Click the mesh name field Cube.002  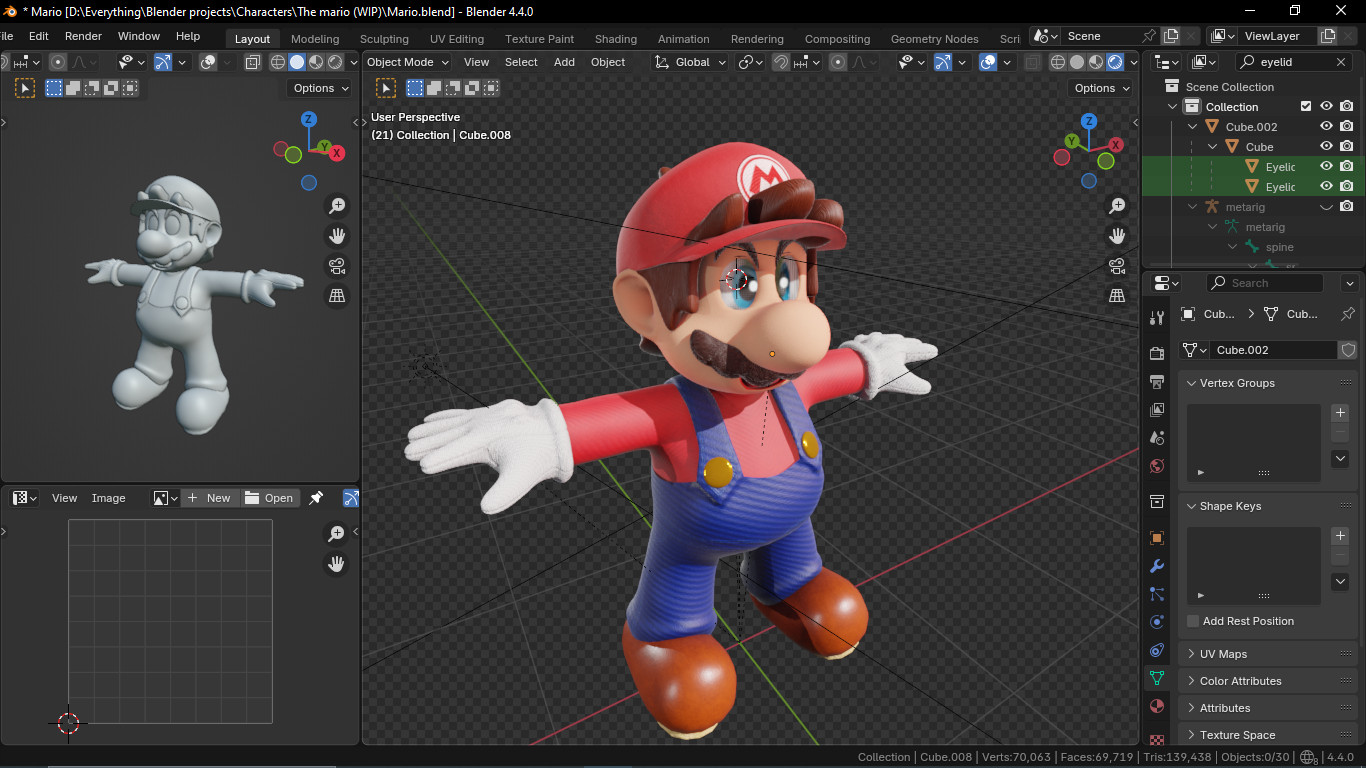pyautogui.click(x=1273, y=350)
